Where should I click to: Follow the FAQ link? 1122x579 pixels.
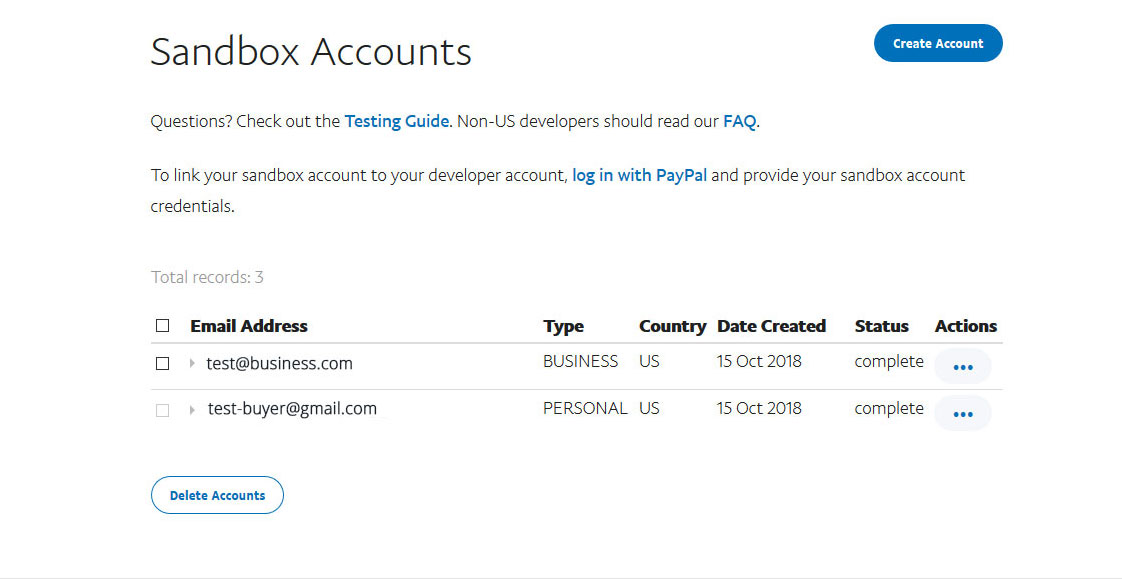coord(739,122)
